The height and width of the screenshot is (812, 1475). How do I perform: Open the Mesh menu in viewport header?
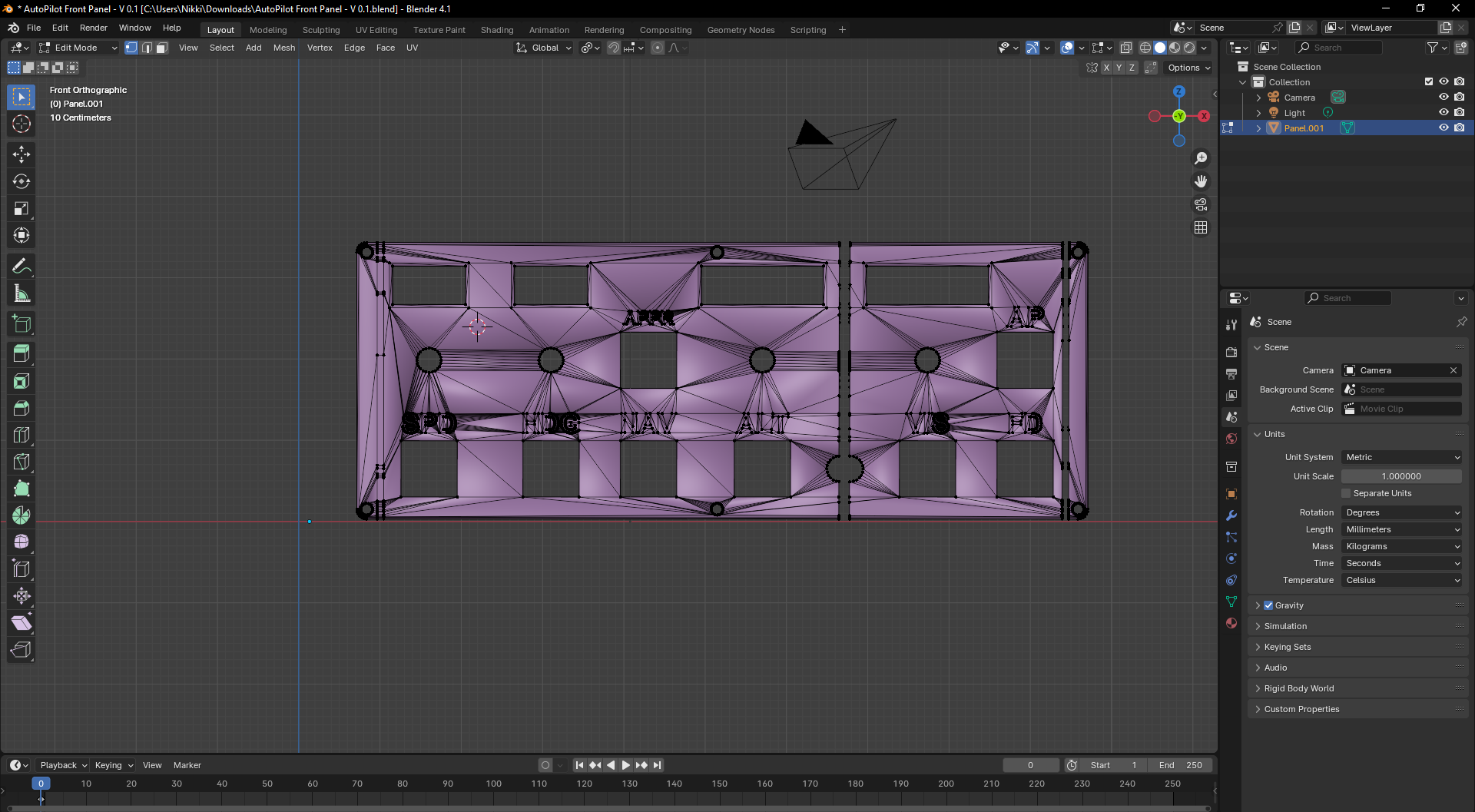[284, 48]
